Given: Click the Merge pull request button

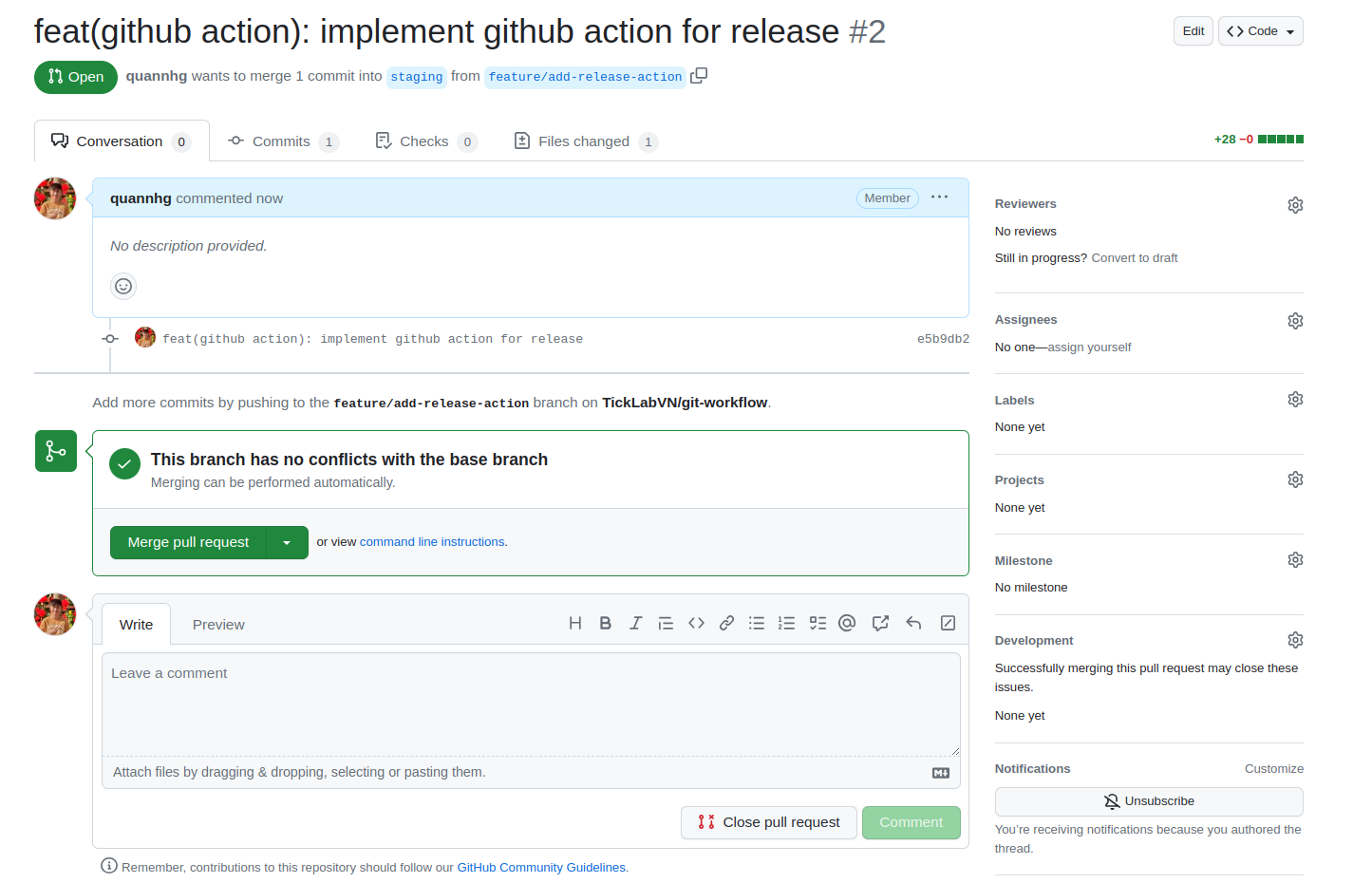Looking at the screenshot, I should pyautogui.click(x=189, y=542).
